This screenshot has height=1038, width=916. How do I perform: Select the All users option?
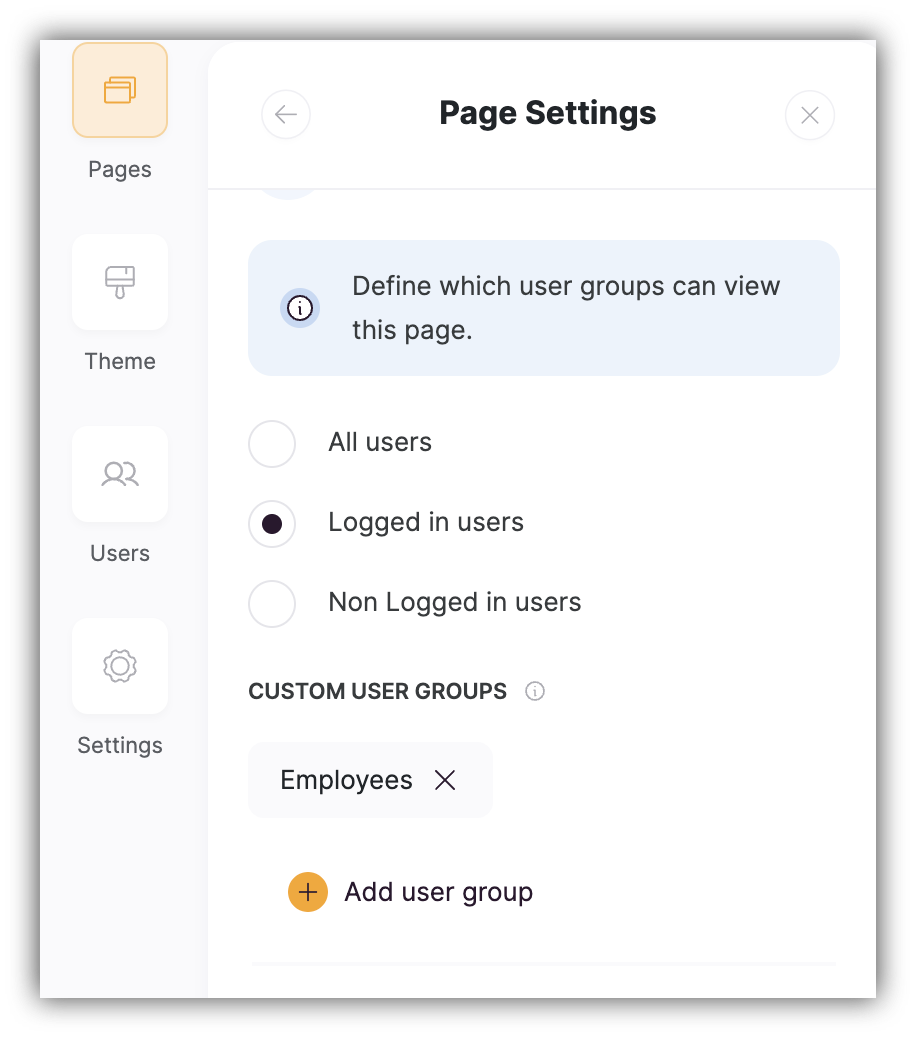coord(271,443)
